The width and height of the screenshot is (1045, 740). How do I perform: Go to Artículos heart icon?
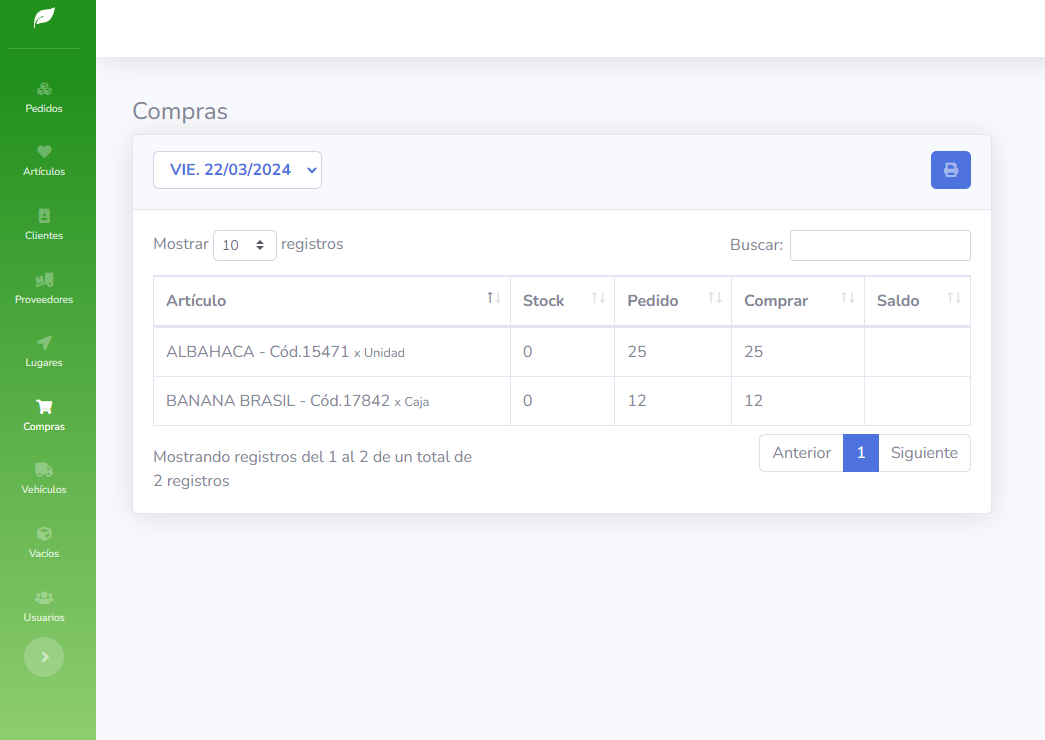[x=44, y=152]
